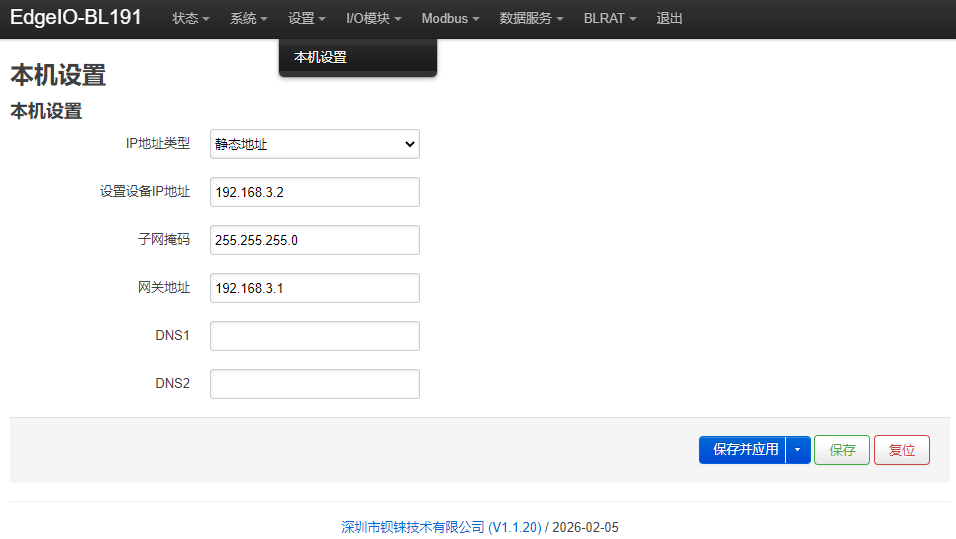
Task: Click the 保存并应用 button
Action: coord(743,450)
